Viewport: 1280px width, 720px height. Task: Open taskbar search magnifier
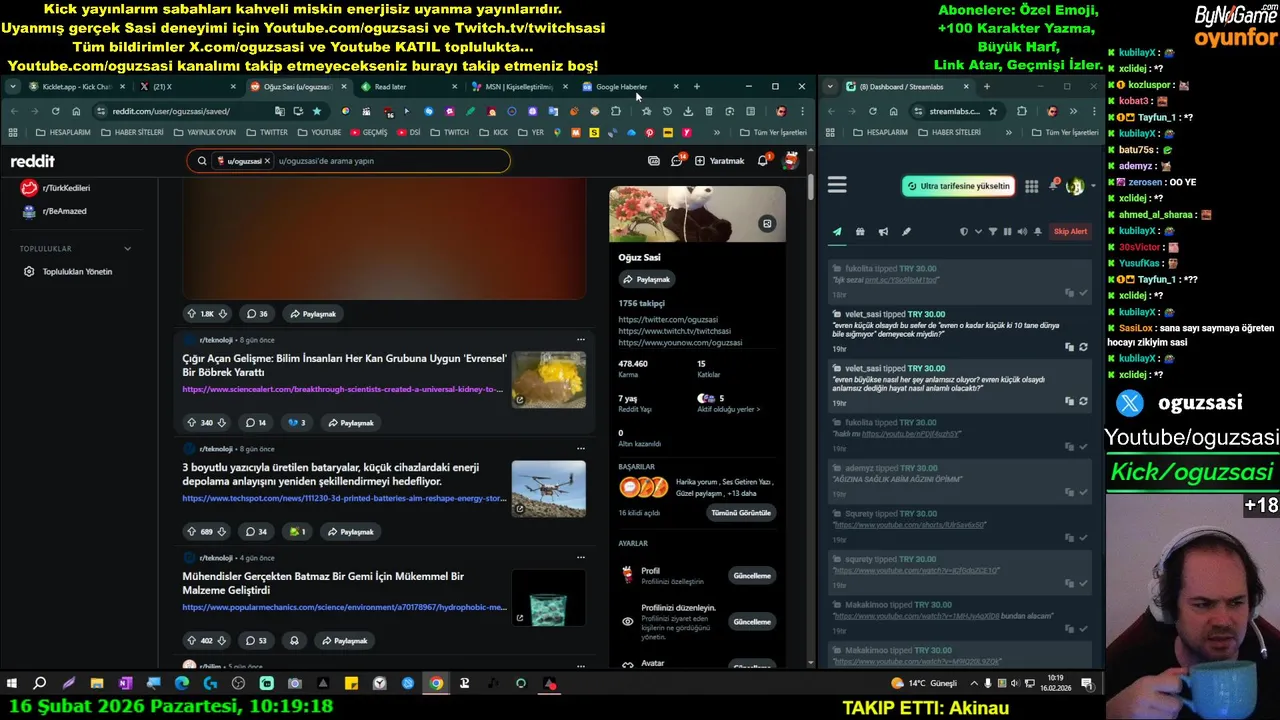pyautogui.click(x=40, y=683)
